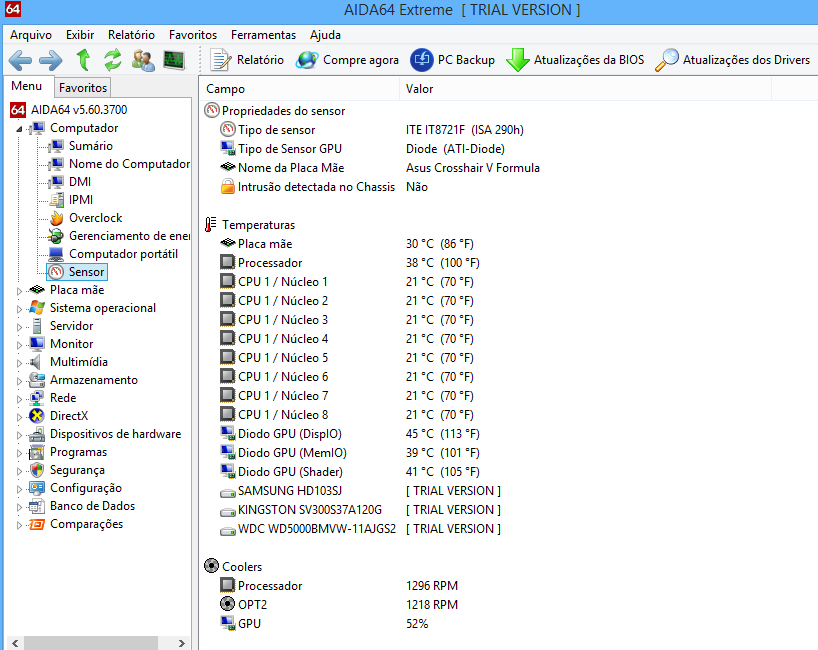Screen dimensions: 818x650
Task: Click the AIDA64 logo in title bar
Action: pyautogui.click(x=13, y=9)
